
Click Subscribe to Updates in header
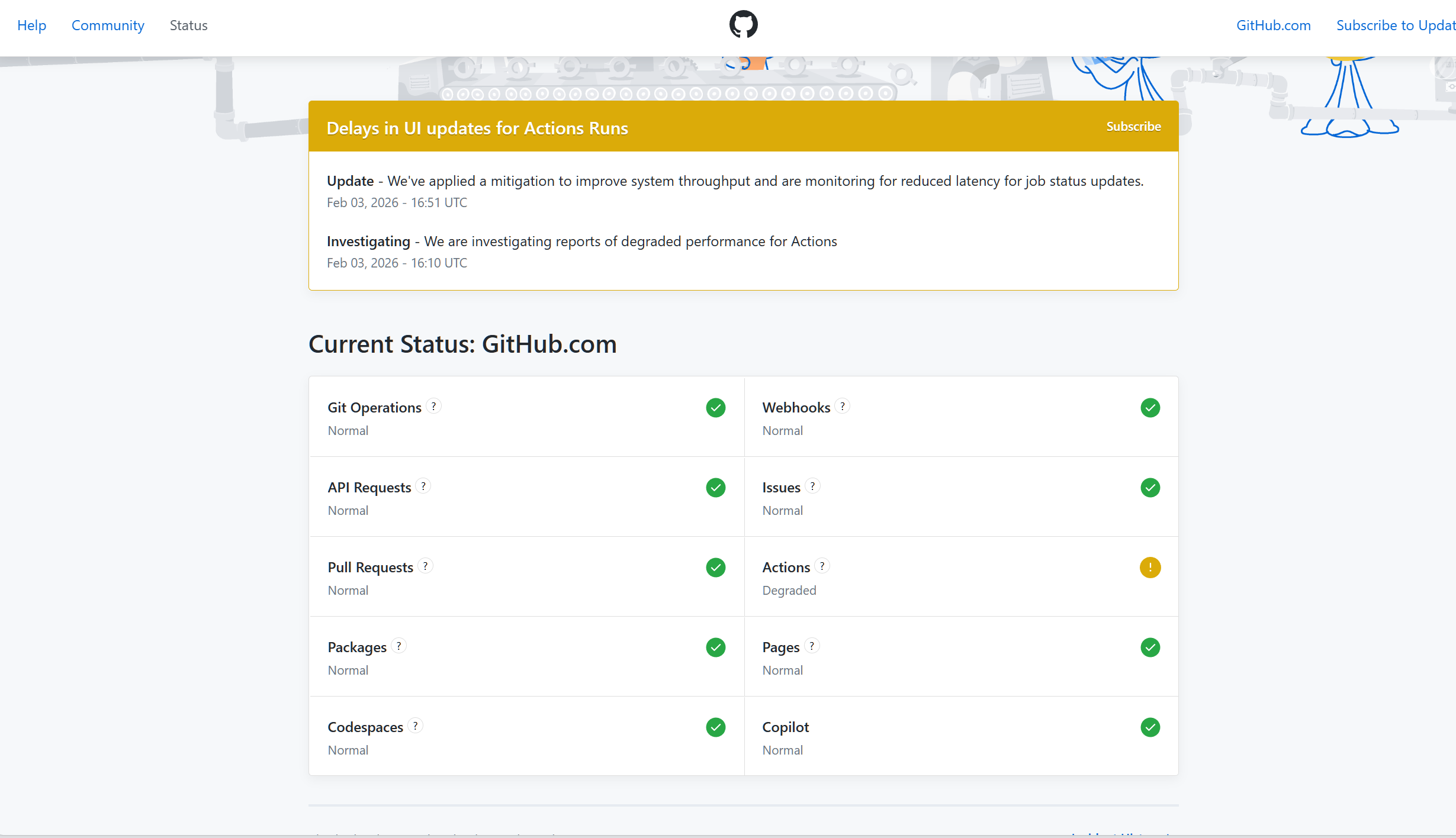(x=1395, y=25)
